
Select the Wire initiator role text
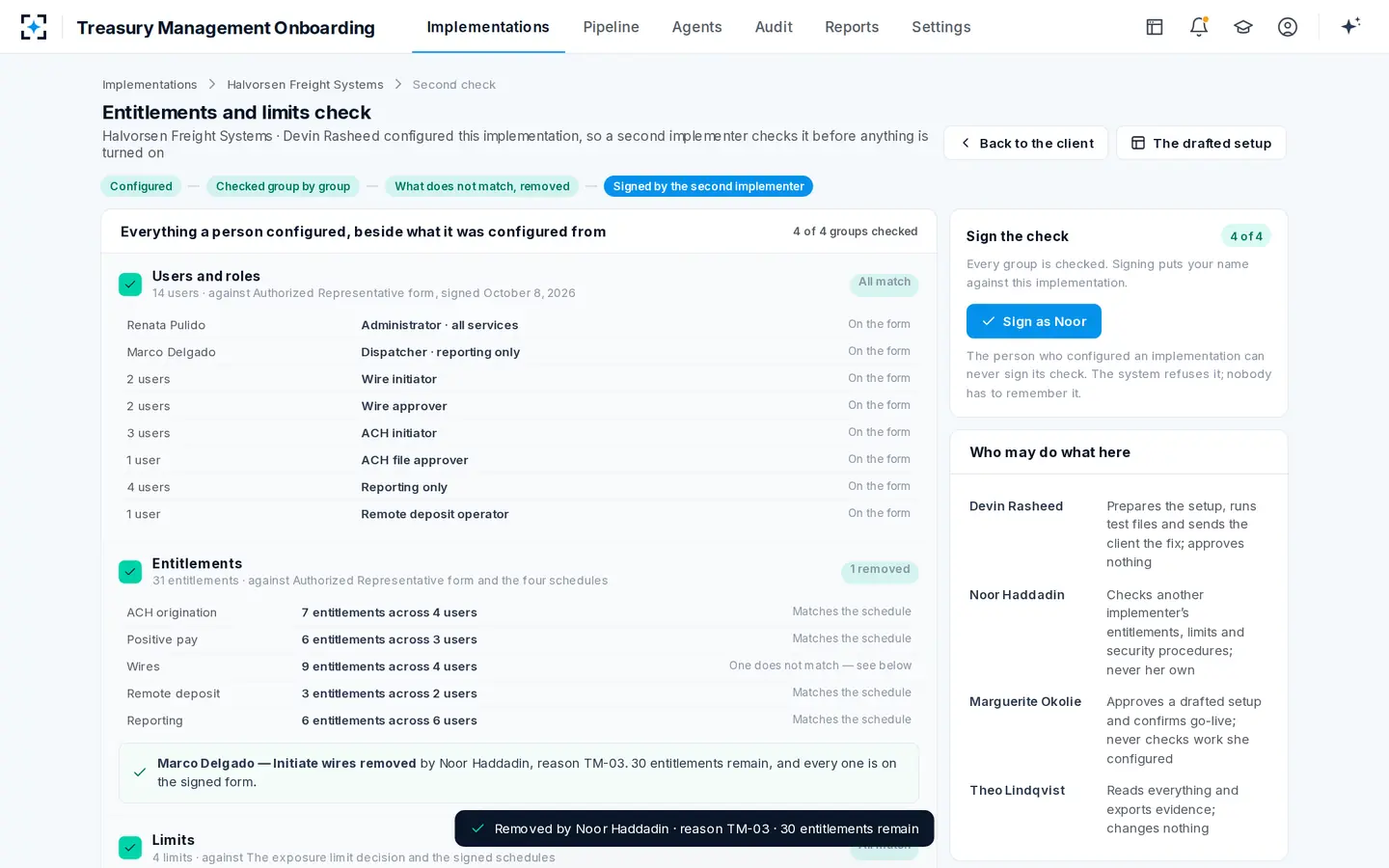[399, 379]
